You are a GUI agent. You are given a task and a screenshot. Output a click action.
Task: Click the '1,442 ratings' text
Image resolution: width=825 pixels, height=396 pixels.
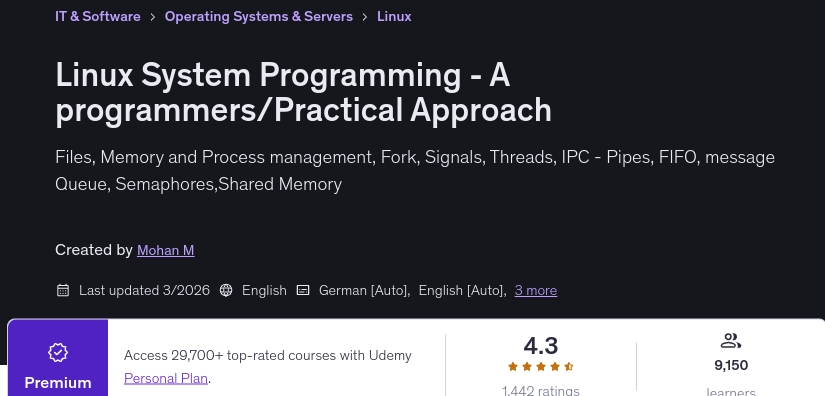[540, 390]
